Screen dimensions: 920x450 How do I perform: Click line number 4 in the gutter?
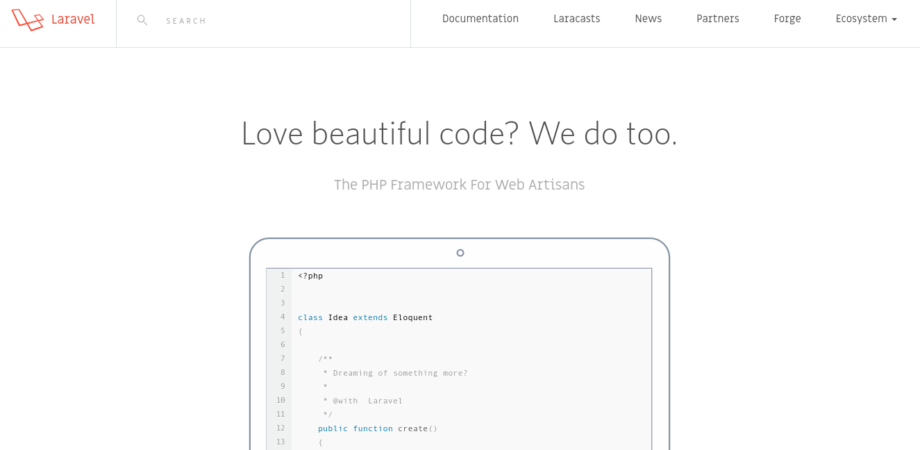coord(282,317)
